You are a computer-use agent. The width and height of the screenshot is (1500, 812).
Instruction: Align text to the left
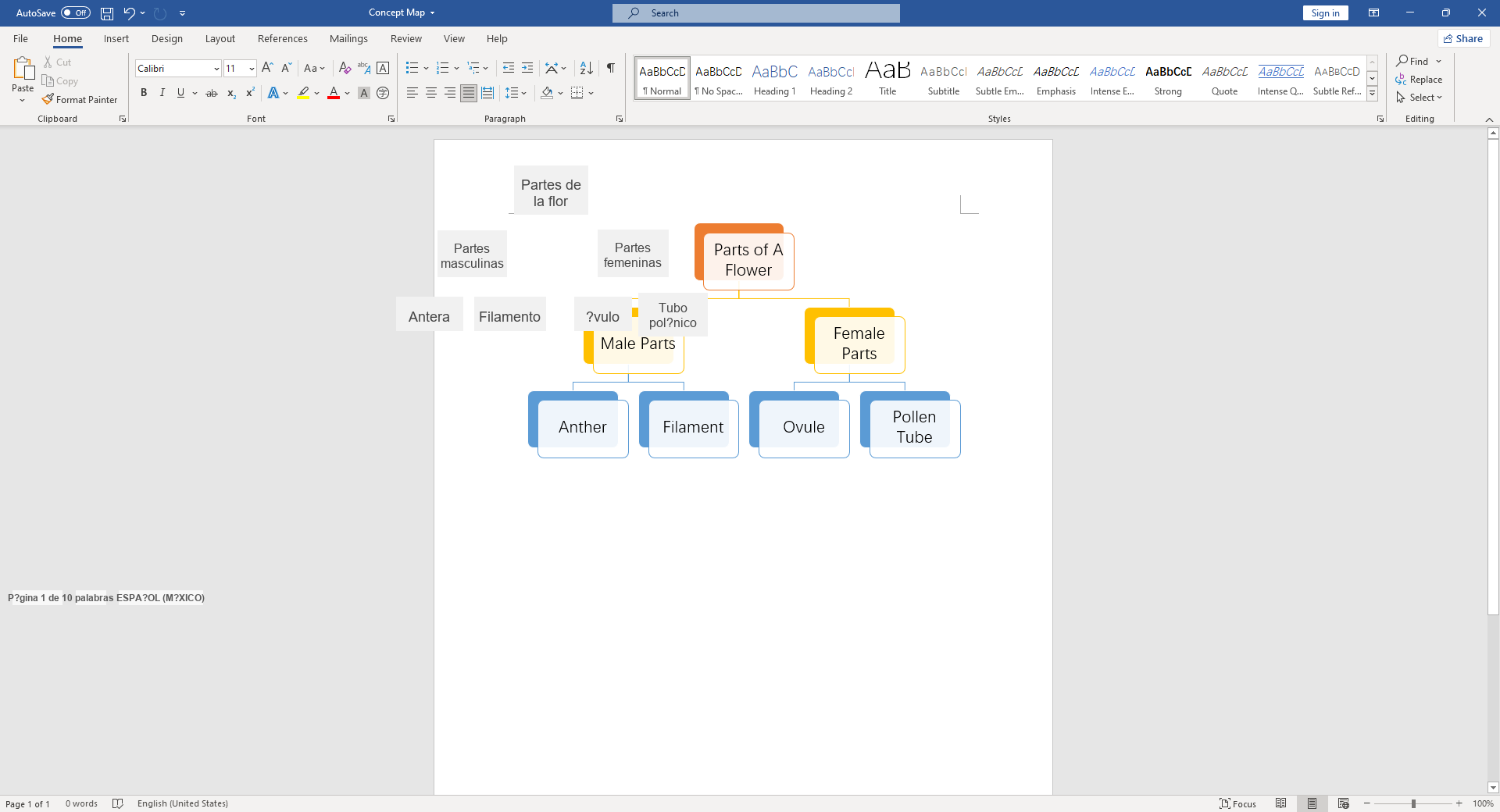coord(412,93)
